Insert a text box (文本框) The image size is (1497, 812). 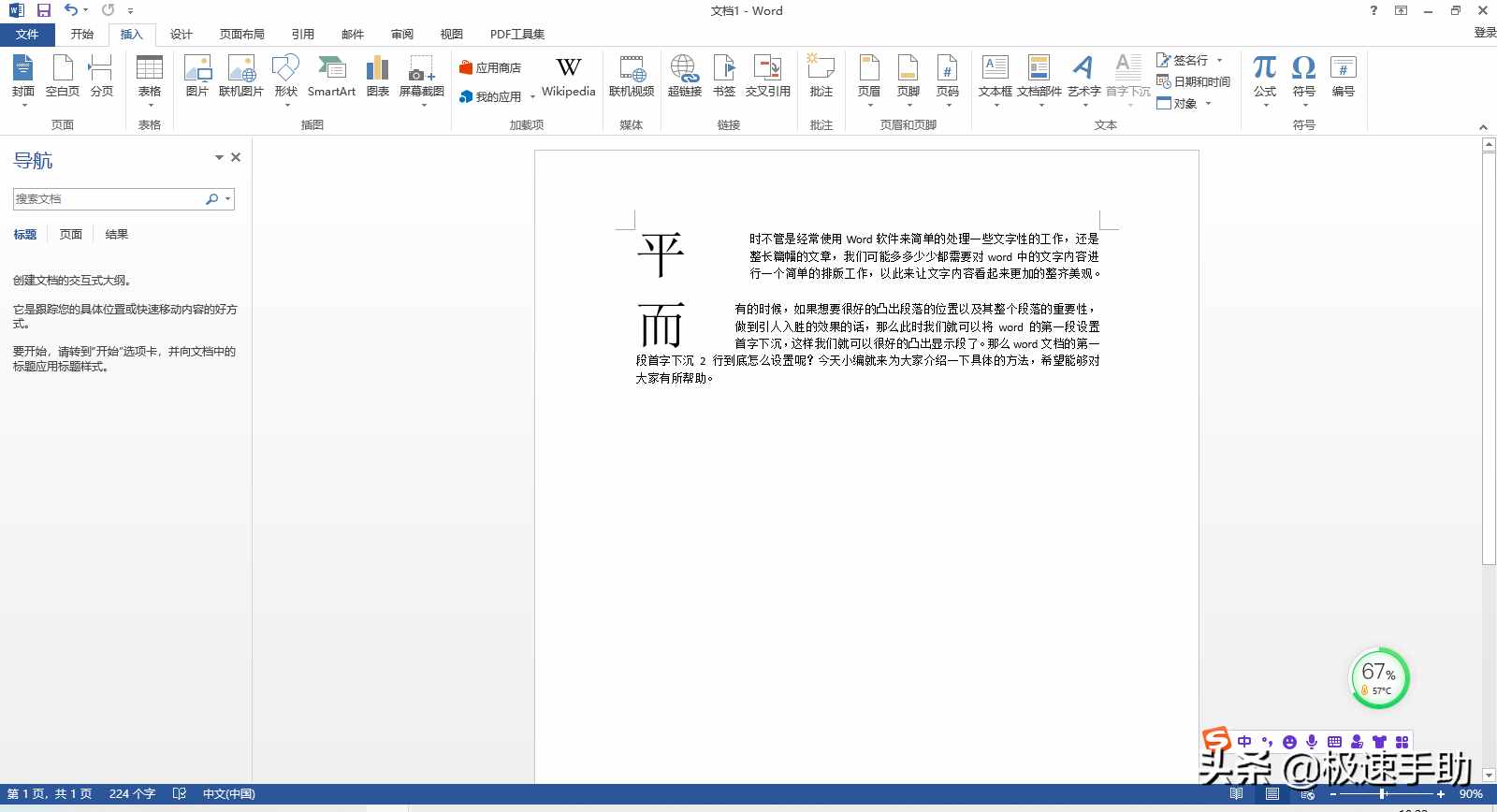click(x=996, y=79)
